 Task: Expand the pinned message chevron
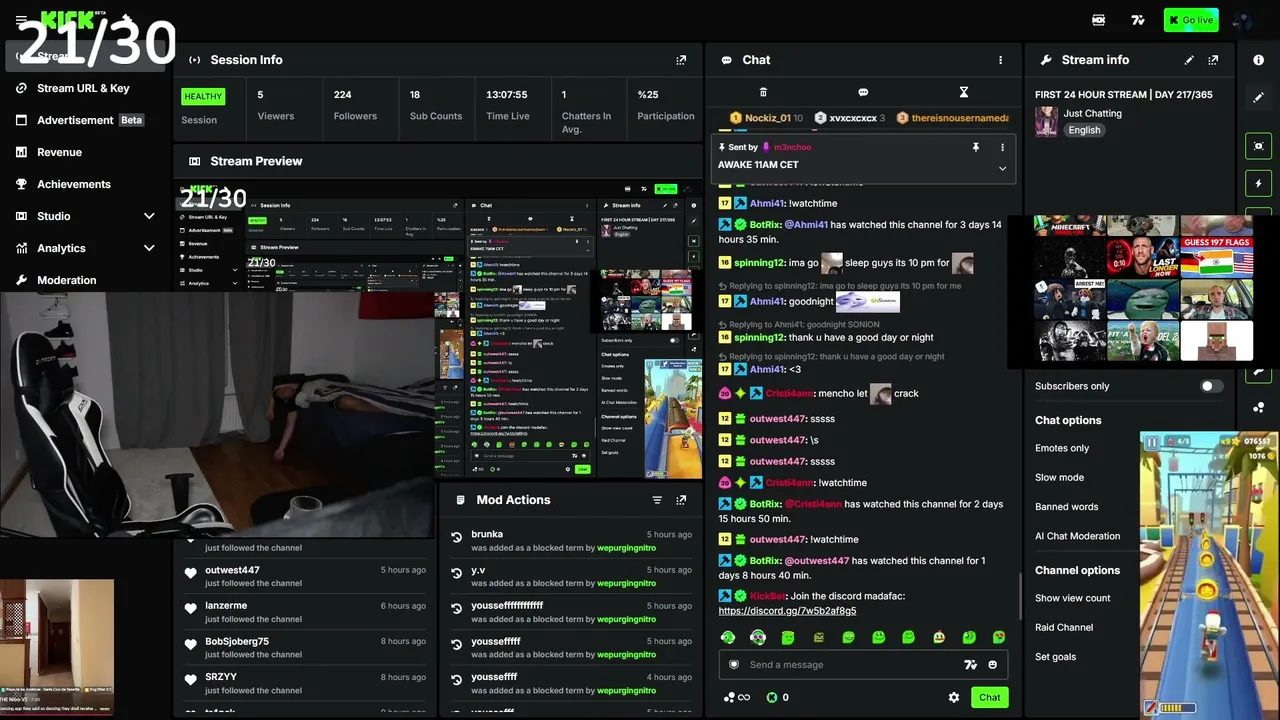point(1002,168)
